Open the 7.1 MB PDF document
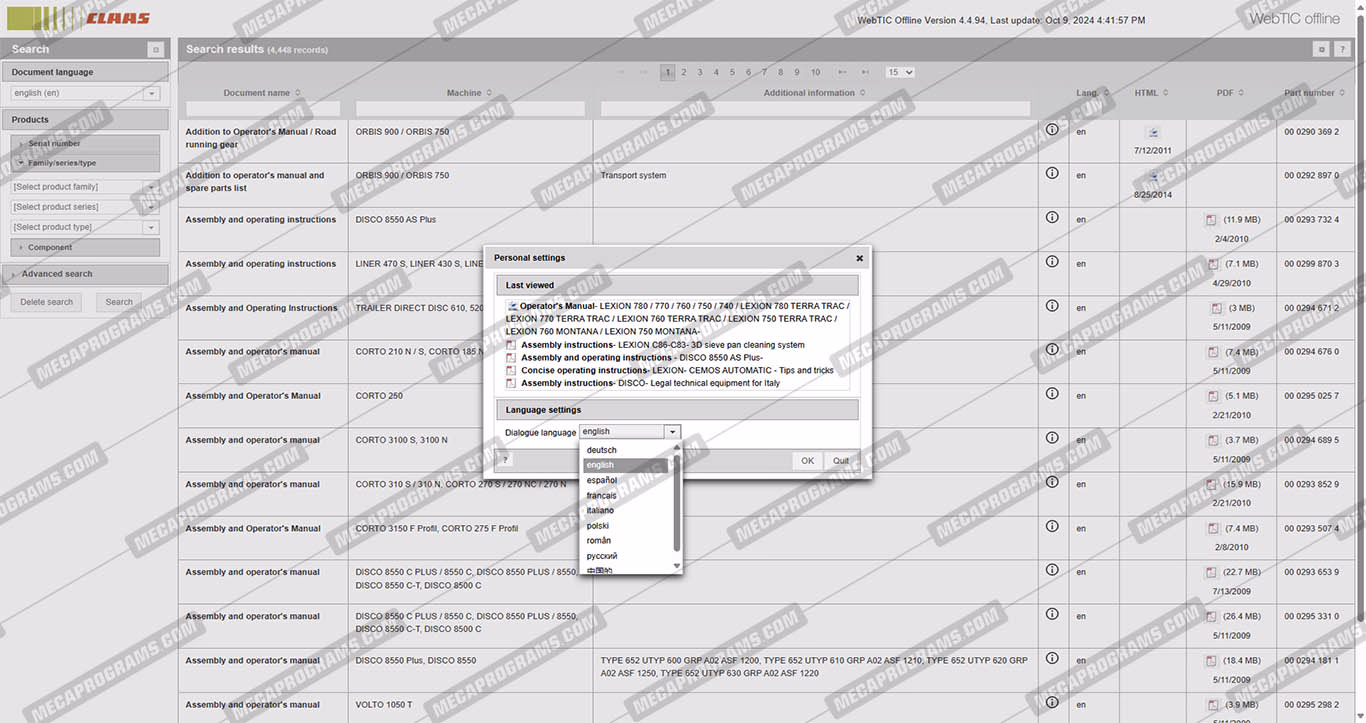Screen dimensions: 1366x723 click(x=1213, y=264)
